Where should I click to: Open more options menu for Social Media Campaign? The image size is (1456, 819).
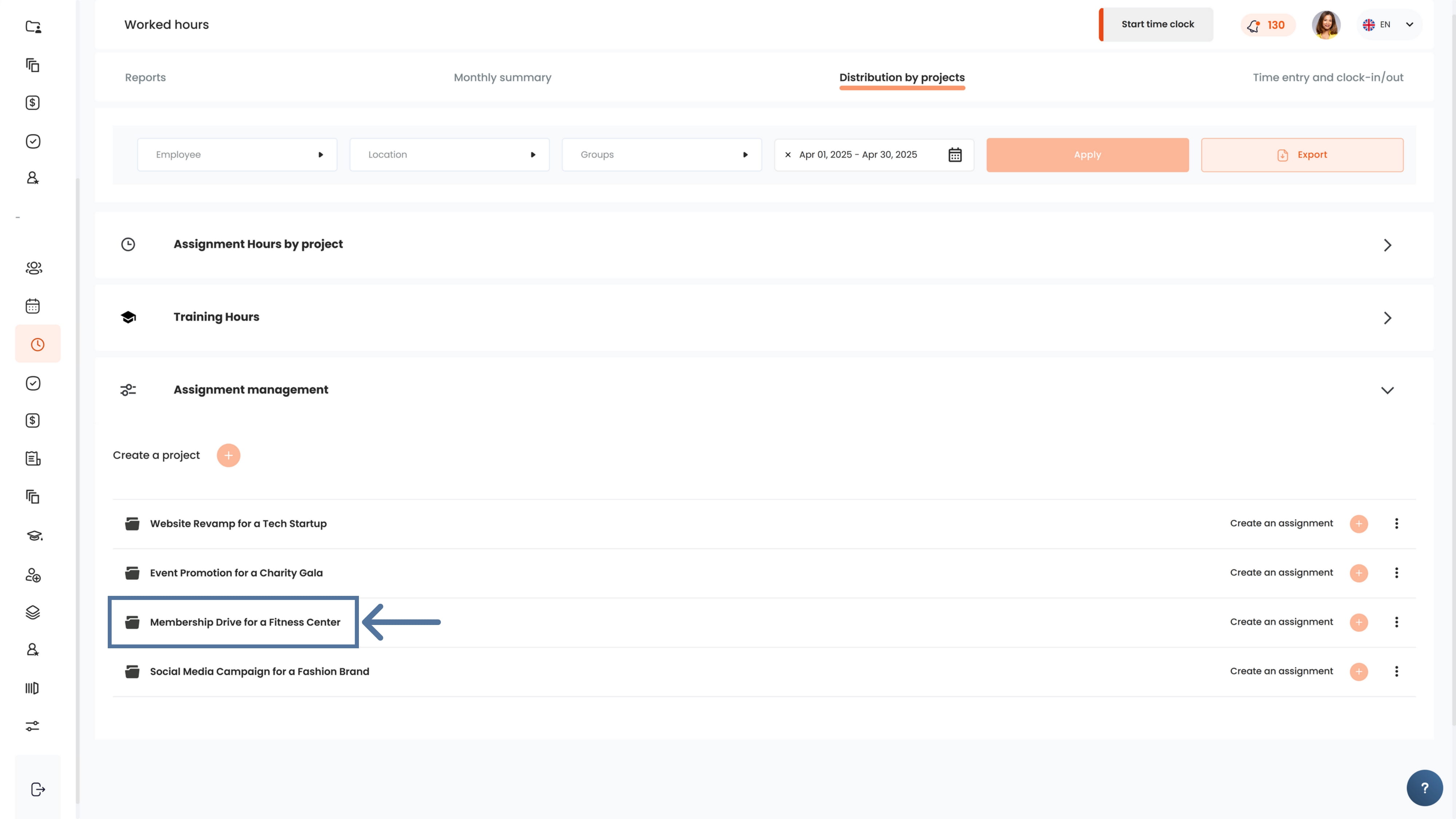(1397, 672)
